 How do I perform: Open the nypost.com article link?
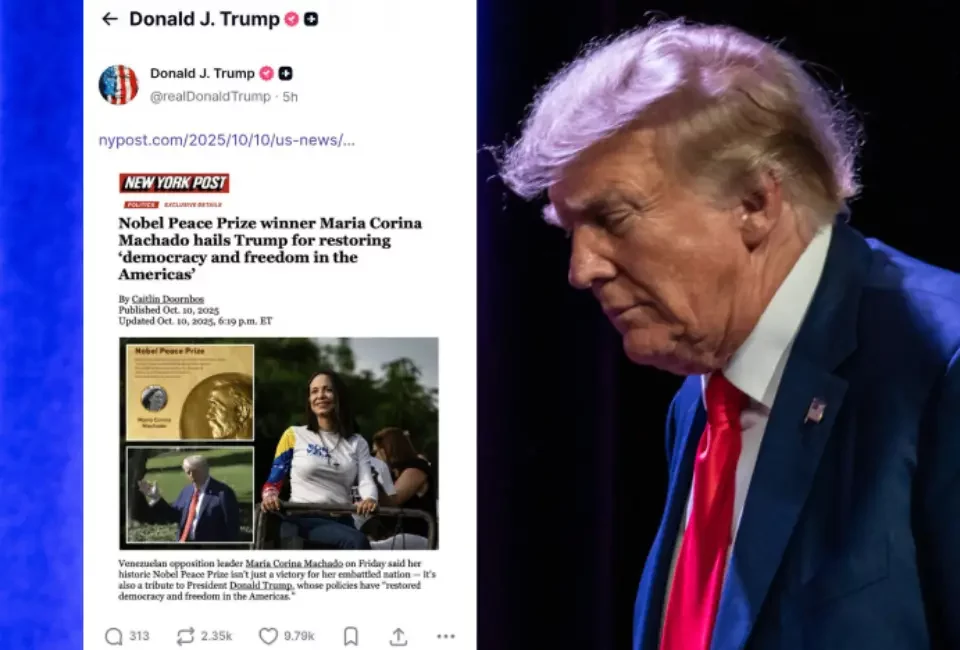click(227, 140)
